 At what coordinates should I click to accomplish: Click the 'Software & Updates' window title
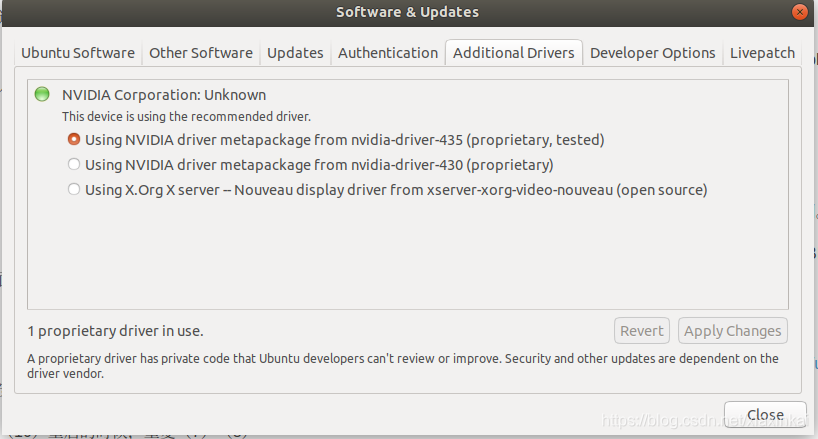[x=407, y=12]
